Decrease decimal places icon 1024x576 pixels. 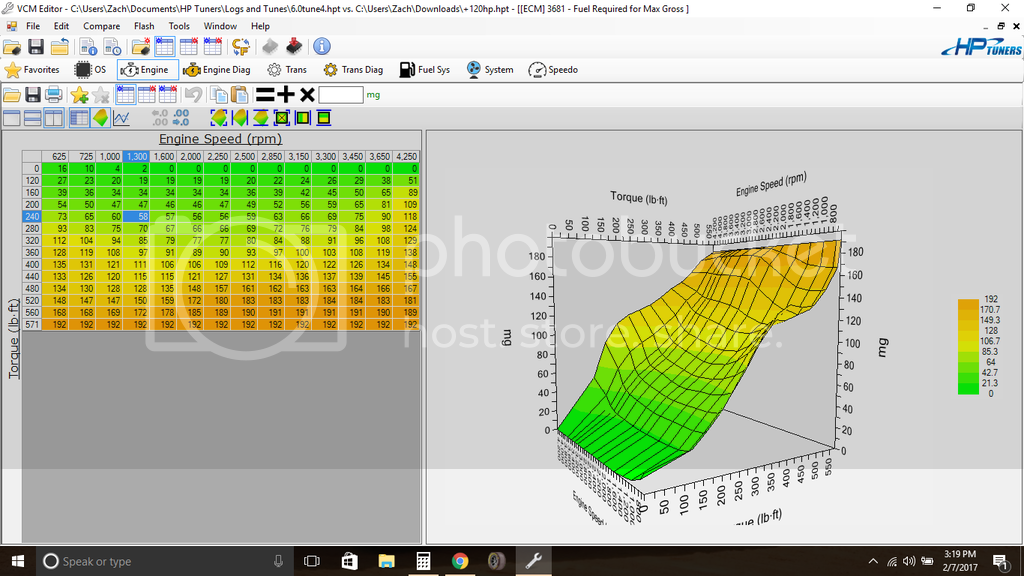(160, 118)
